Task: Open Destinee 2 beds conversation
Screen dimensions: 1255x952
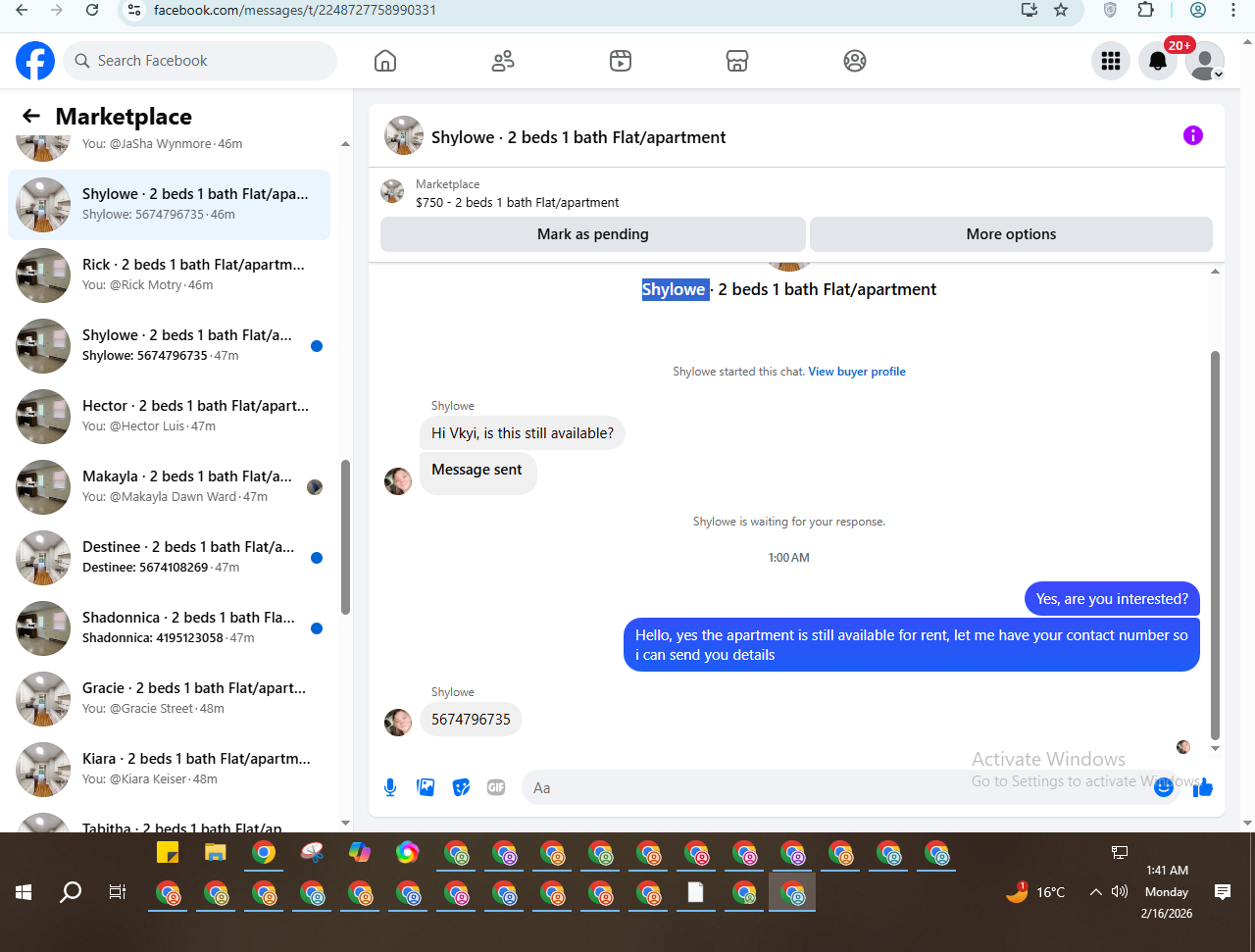Action: (169, 558)
